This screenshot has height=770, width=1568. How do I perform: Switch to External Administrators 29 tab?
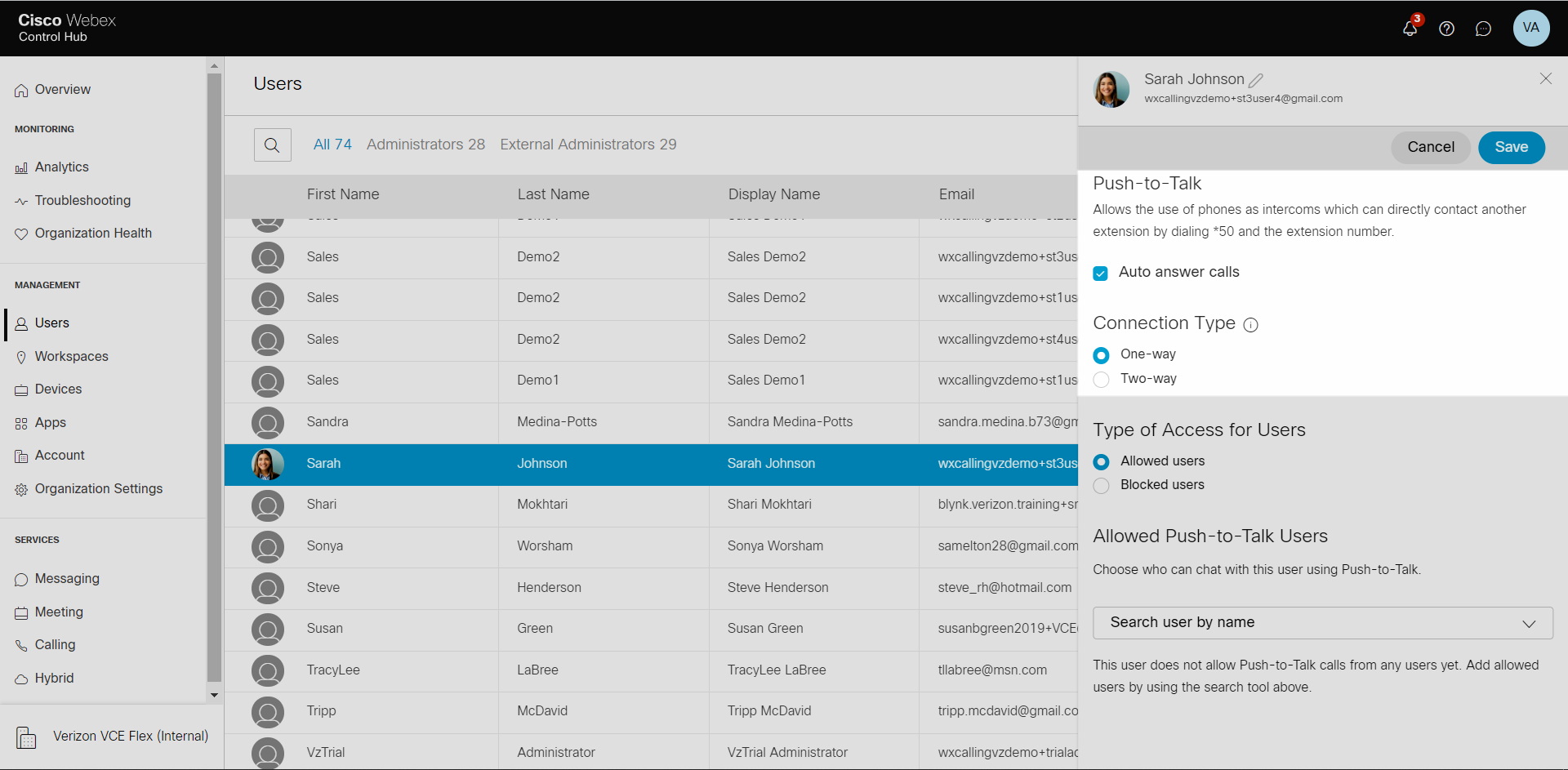coord(588,145)
